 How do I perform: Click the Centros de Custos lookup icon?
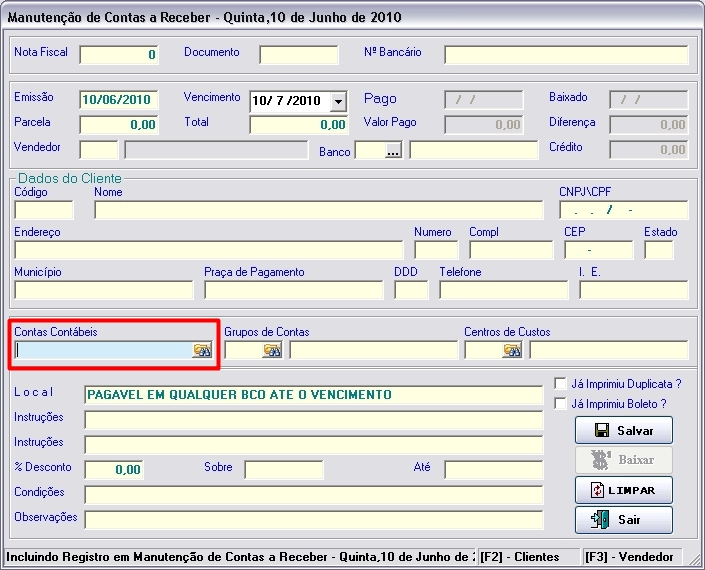tap(512, 350)
